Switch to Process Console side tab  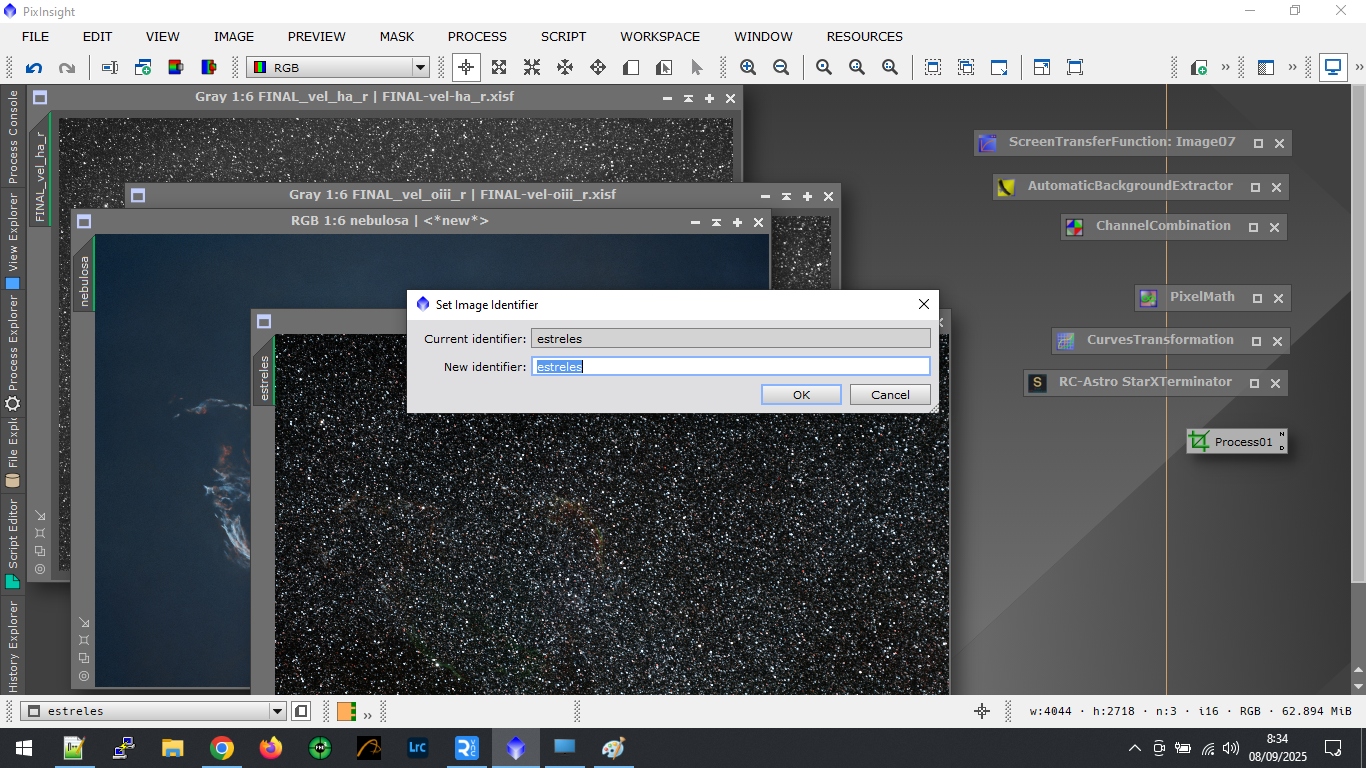[x=13, y=137]
